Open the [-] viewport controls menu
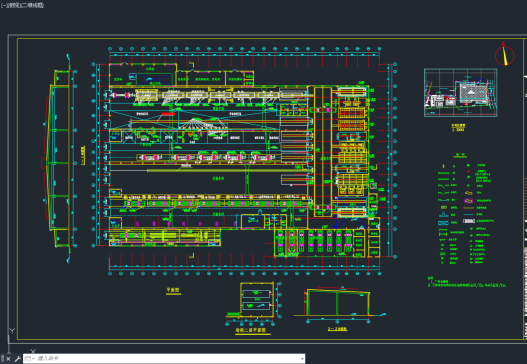 tap(3, 5)
